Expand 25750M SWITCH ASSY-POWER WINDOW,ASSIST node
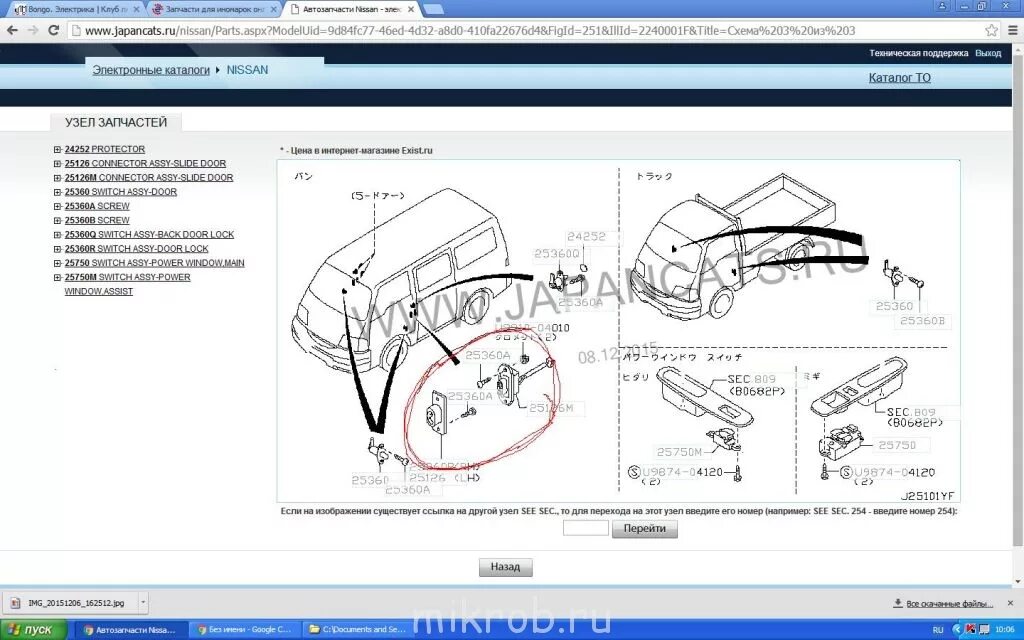 tap(57, 278)
